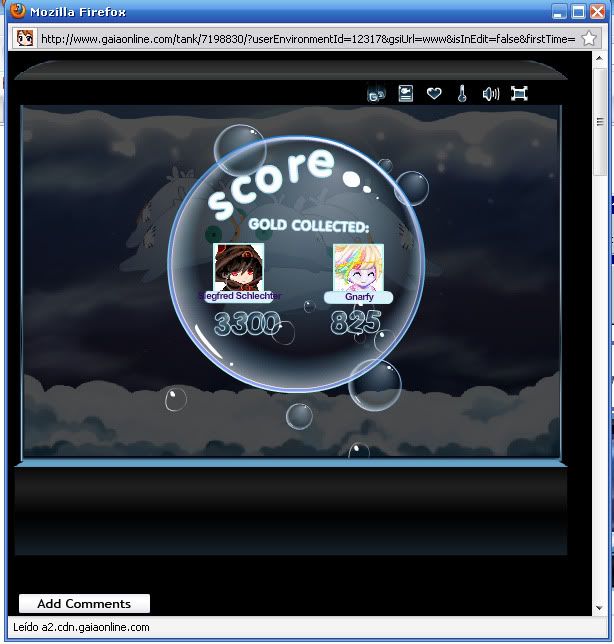Image resolution: width=614 pixels, height=644 pixels.
Task: Click the GOLD COLLECTED heading text
Action: pos(309,225)
